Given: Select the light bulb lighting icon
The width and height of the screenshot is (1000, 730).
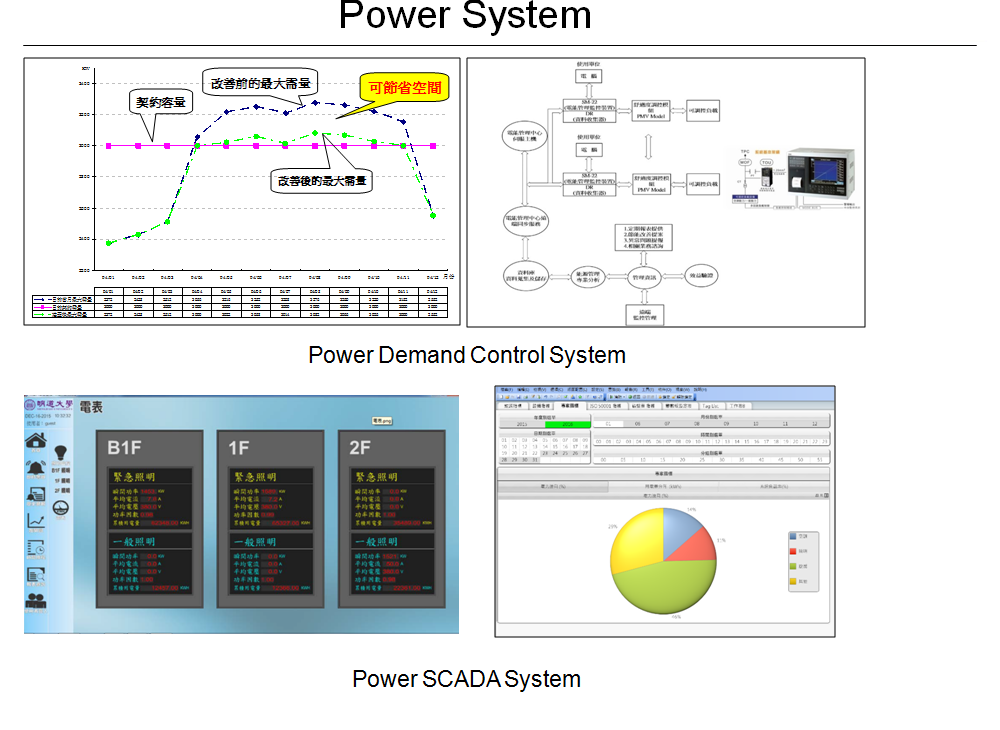Looking at the screenshot, I should tap(61, 453).
